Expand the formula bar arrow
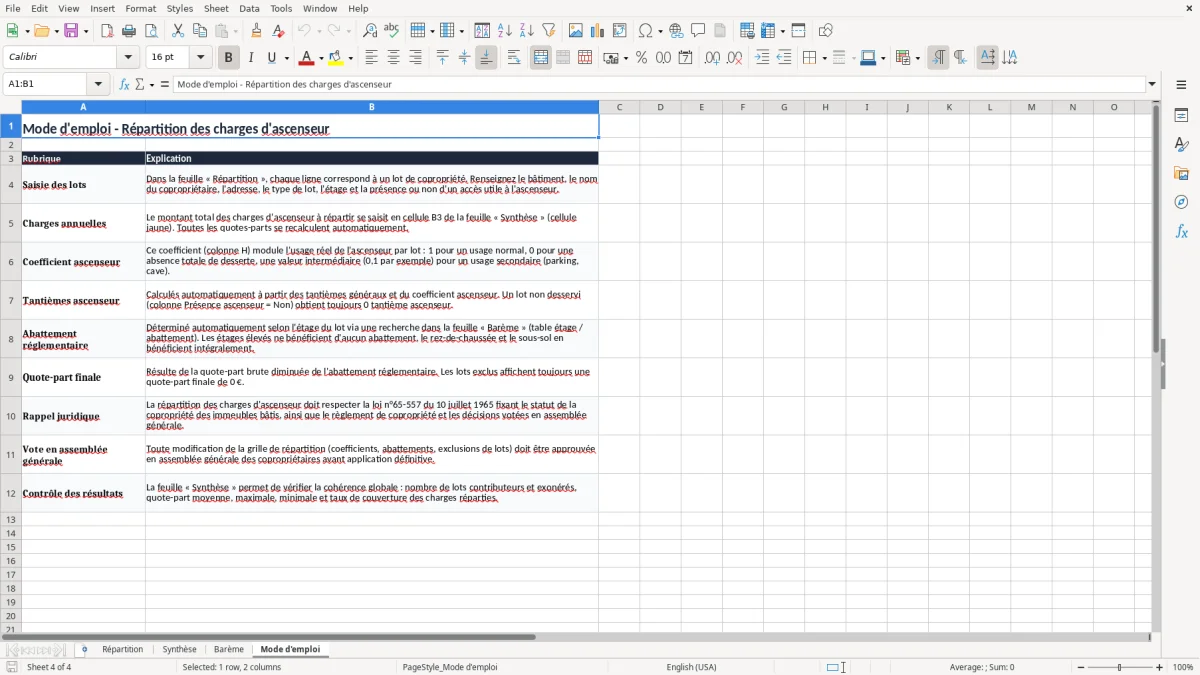This screenshot has height=675, width=1200. click(1152, 84)
